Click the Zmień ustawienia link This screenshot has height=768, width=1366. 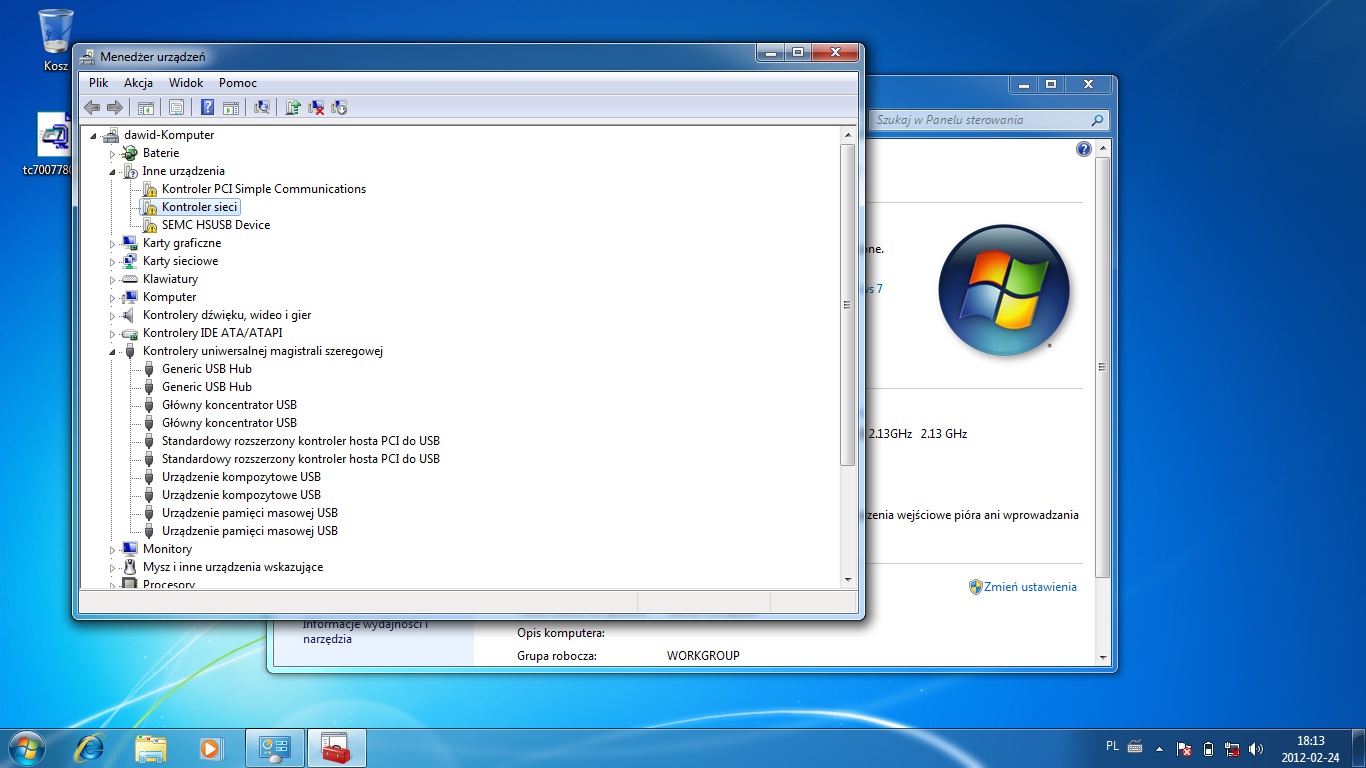click(x=1030, y=587)
